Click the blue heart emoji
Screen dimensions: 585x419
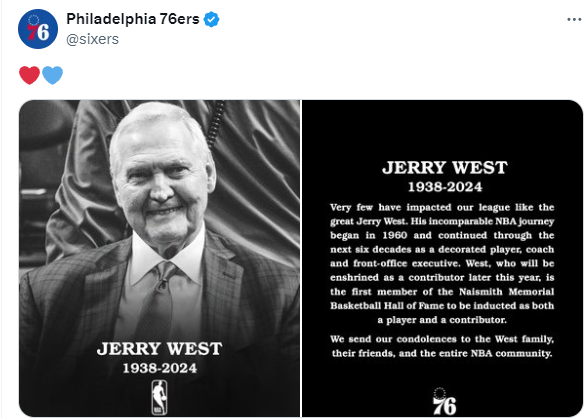(52, 75)
